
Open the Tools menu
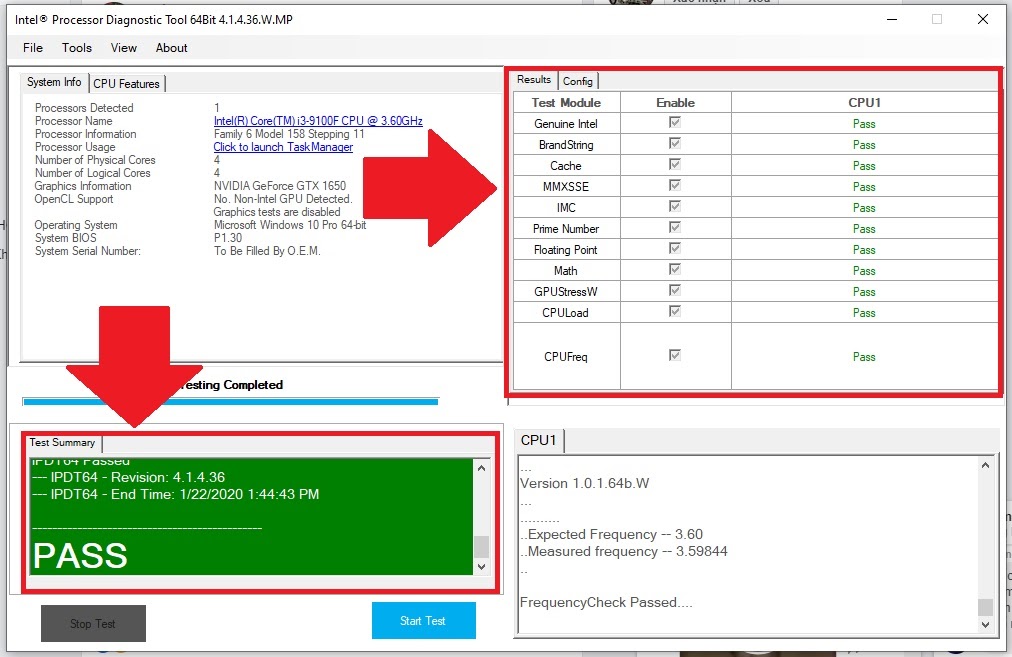click(x=77, y=48)
